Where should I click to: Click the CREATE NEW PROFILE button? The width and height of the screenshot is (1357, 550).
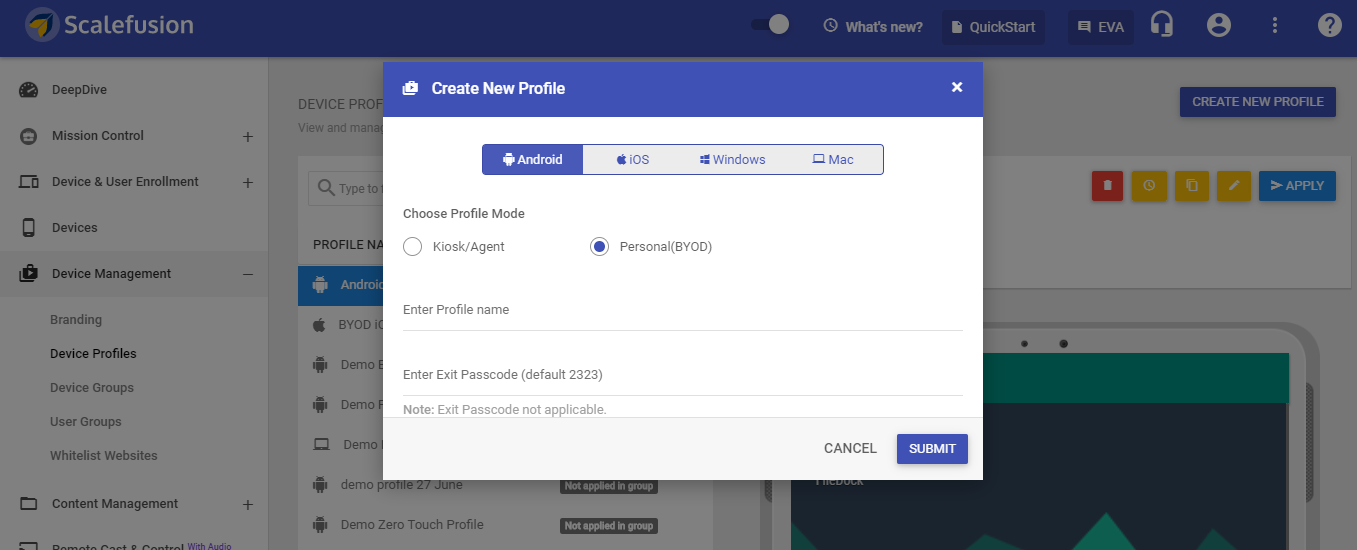tap(1258, 102)
